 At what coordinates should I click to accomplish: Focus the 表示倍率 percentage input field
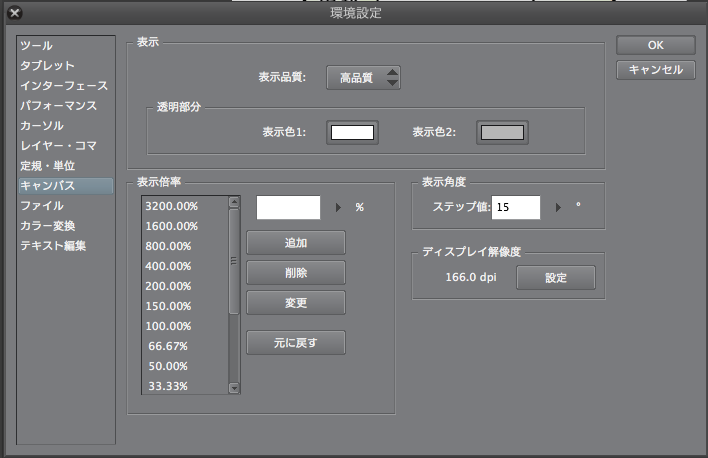[x=289, y=207]
